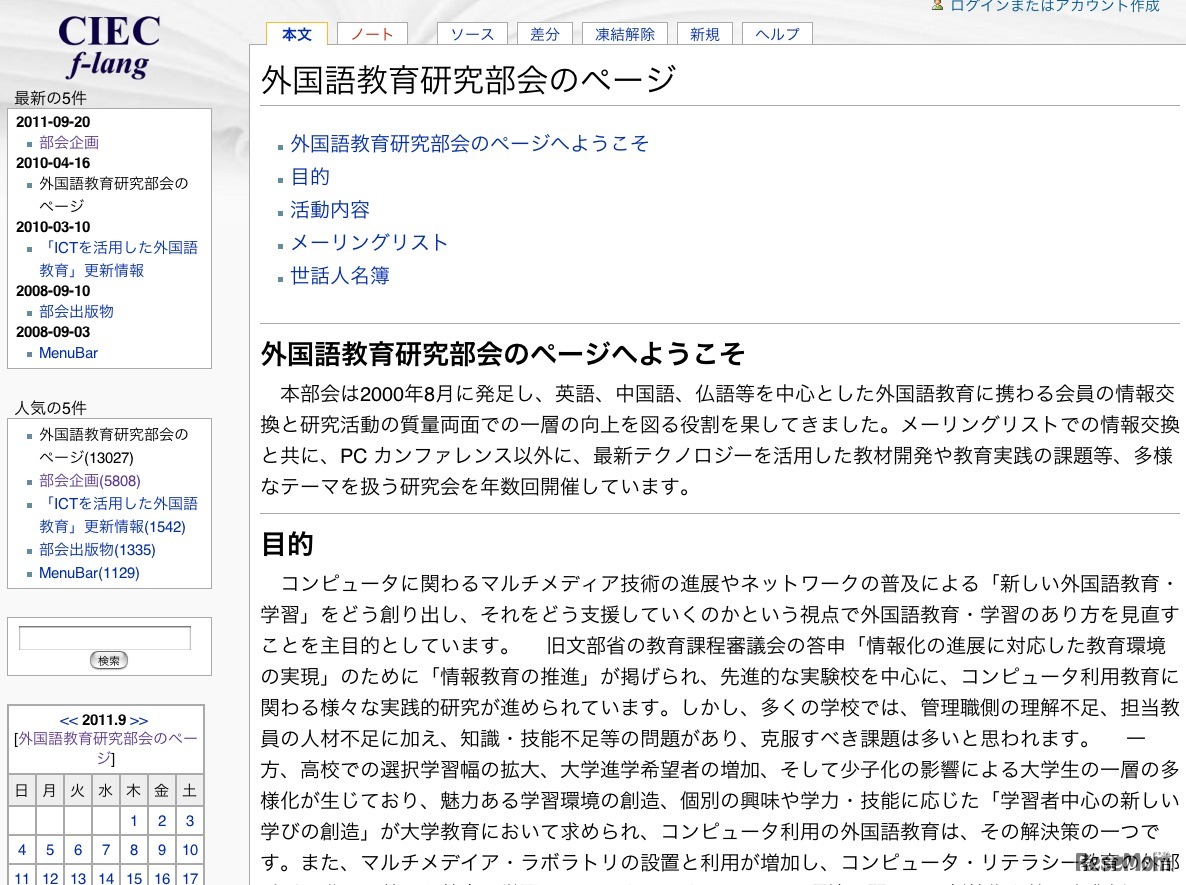Image resolution: width=1186 pixels, height=885 pixels.
Task: Open the ヘルプ page
Action: click(x=777, y=33)
